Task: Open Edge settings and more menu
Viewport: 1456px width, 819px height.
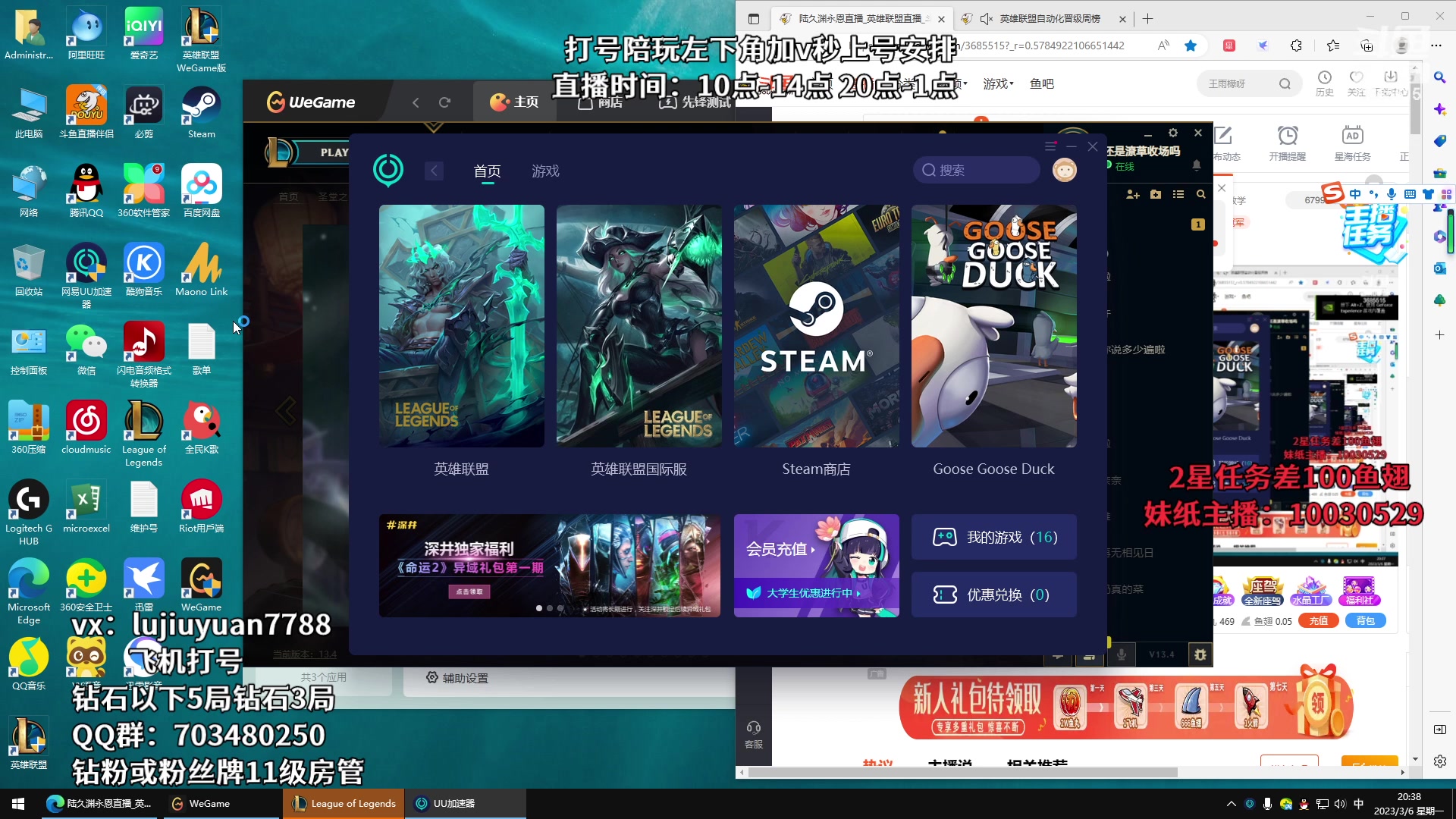Action: (x=1436, y=45)
